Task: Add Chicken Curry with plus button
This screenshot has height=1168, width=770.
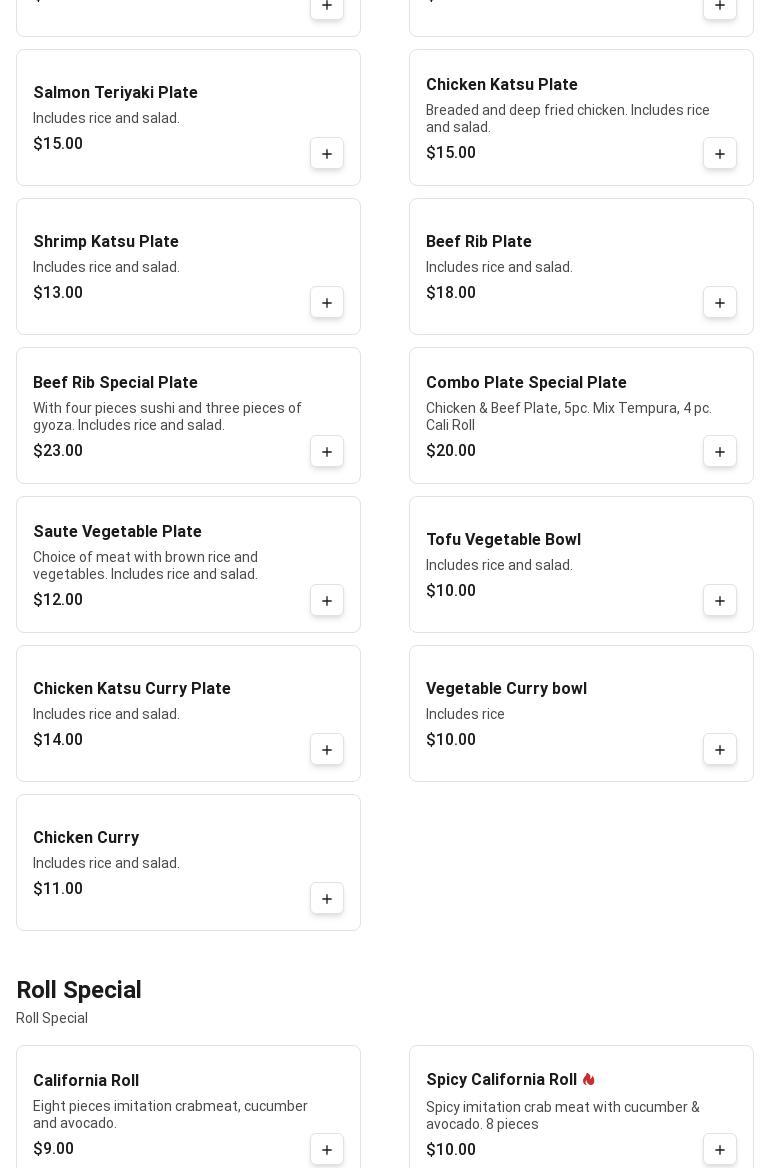Action: pyautogui.click(x=327, y=899)
